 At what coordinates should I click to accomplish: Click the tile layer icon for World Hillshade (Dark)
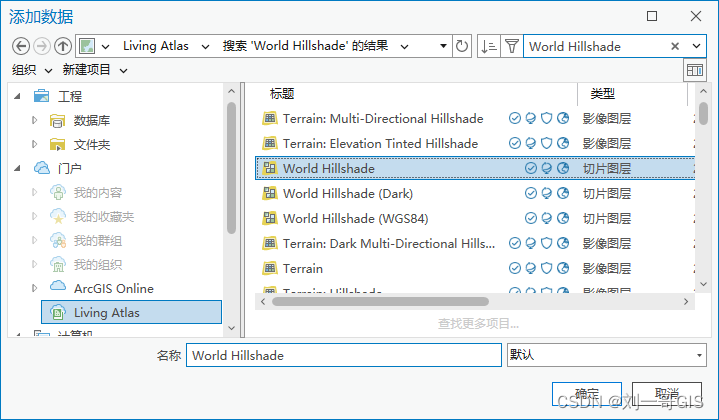coord(270,193)
